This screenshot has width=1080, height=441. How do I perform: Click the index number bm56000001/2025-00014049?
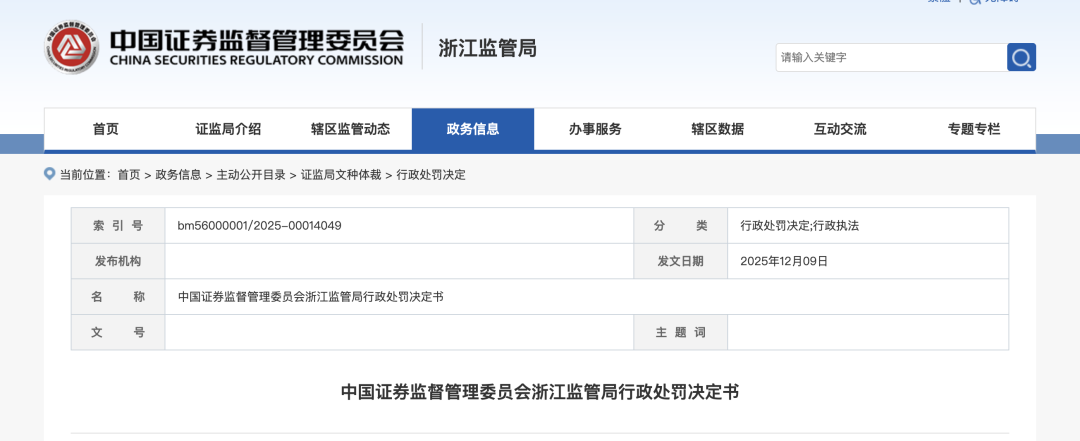[x=260, y=226]
